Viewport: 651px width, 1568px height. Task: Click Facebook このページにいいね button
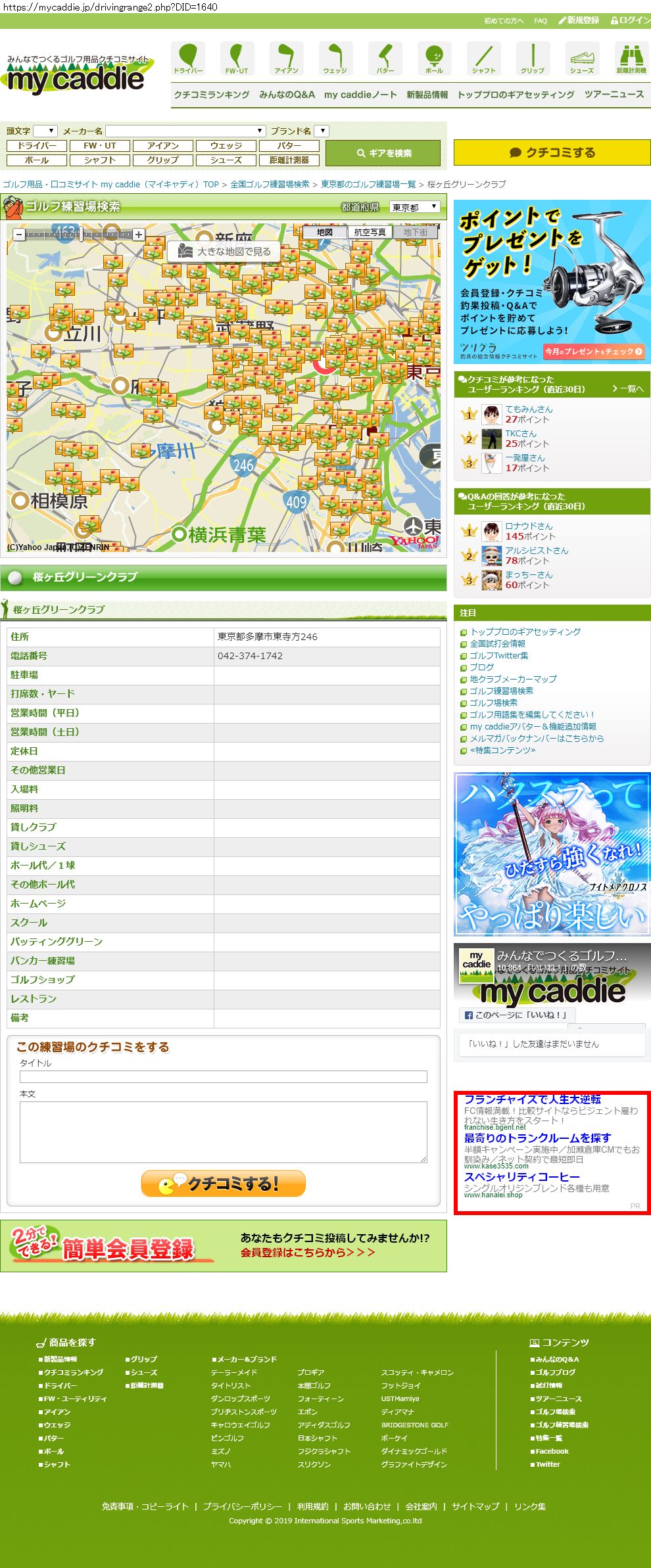(517, 1015)
